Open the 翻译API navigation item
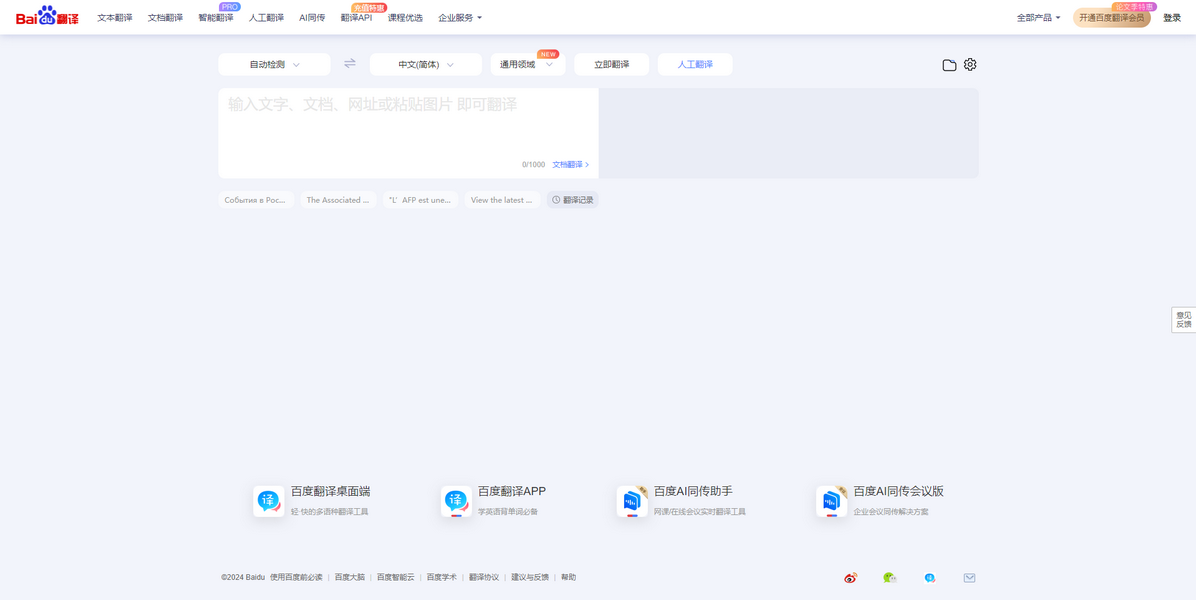The width and height of the screenshot is (1196, 600). coord(356,18)
